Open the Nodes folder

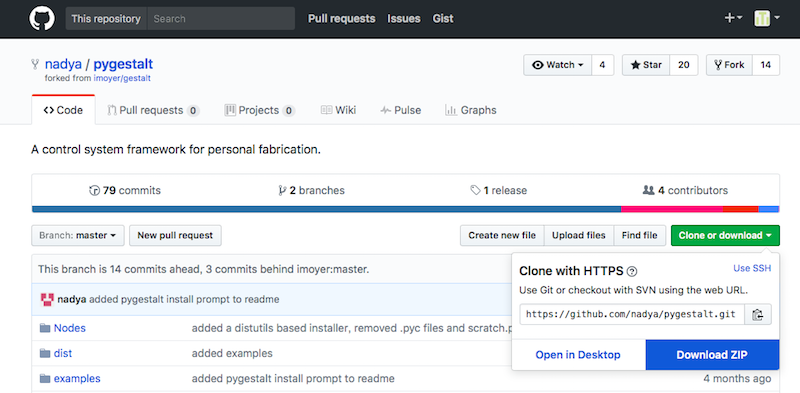tap(70, 328)
